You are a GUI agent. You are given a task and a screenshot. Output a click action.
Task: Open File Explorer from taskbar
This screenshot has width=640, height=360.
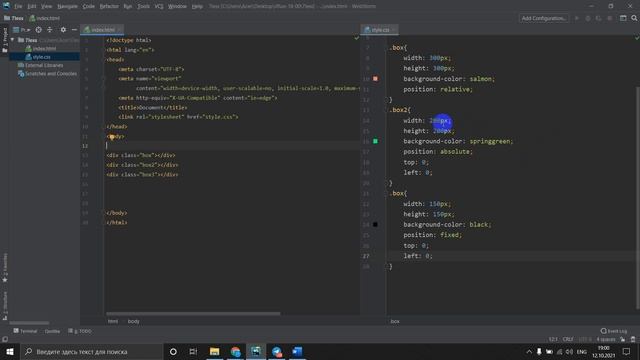[x=214, y=351]
